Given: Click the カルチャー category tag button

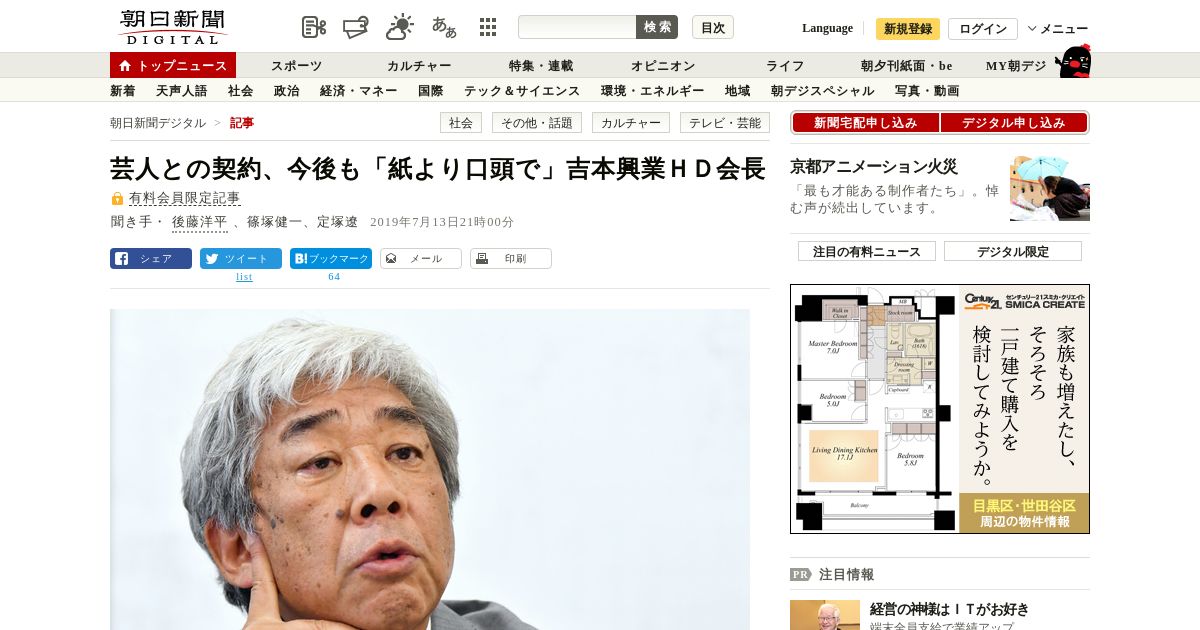Looking at the screenshot, I should tap(631, 123).
